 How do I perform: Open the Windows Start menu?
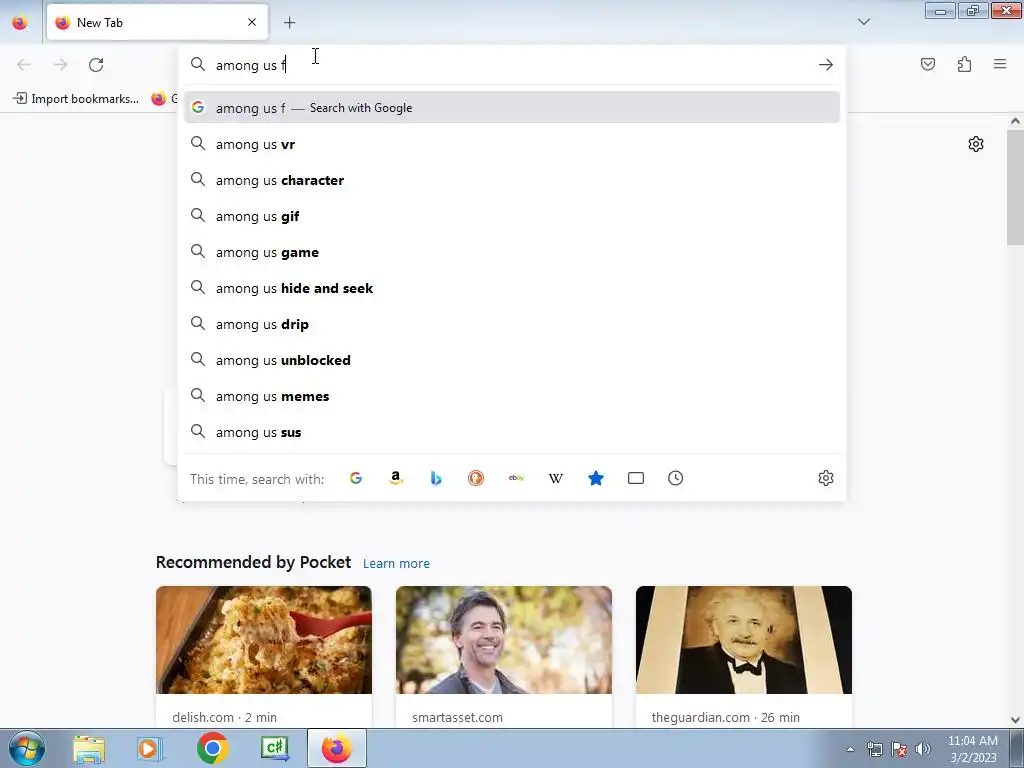(27, 748)
